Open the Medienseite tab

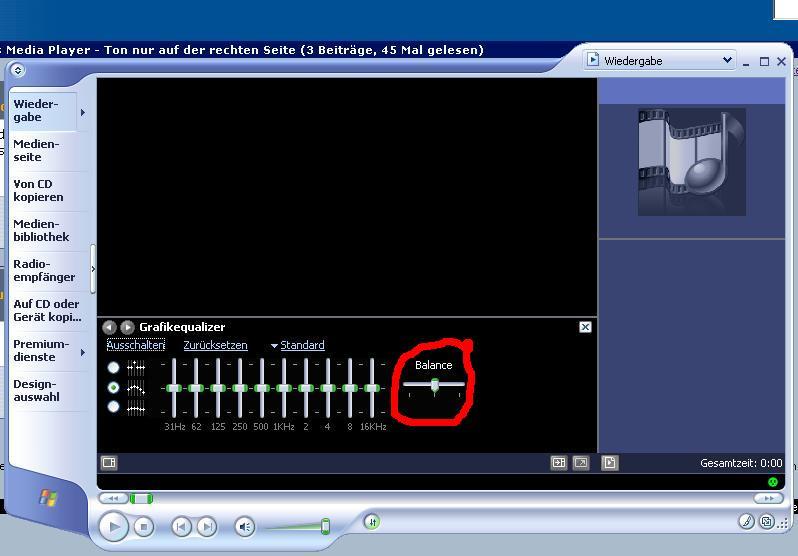tap(48, 151)
